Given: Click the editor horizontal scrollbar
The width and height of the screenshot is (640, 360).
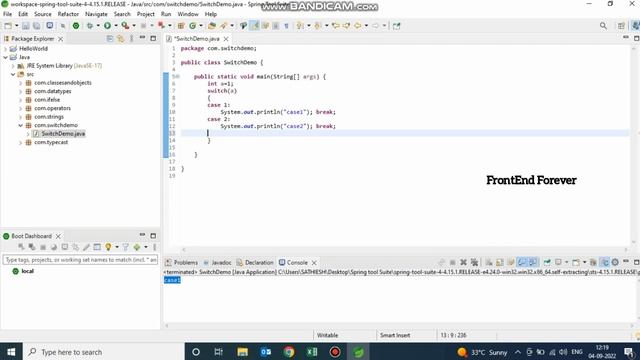Looking at the screenshot, I should 404,249.
